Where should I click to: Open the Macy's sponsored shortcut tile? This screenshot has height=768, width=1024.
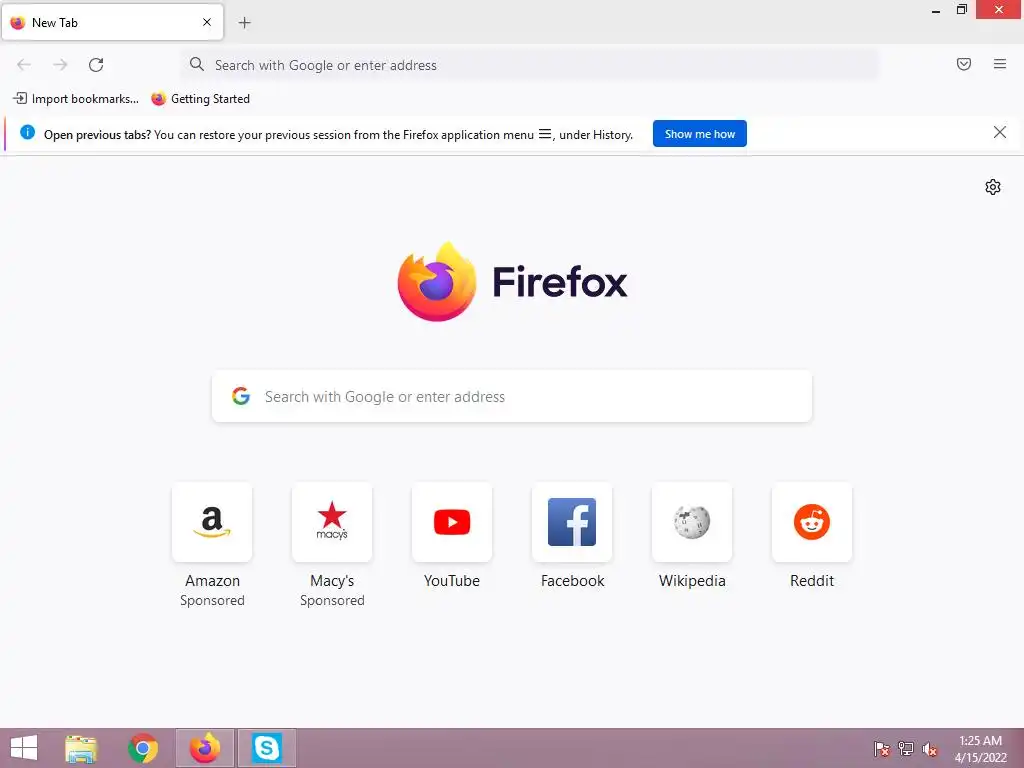coord(332,522)
